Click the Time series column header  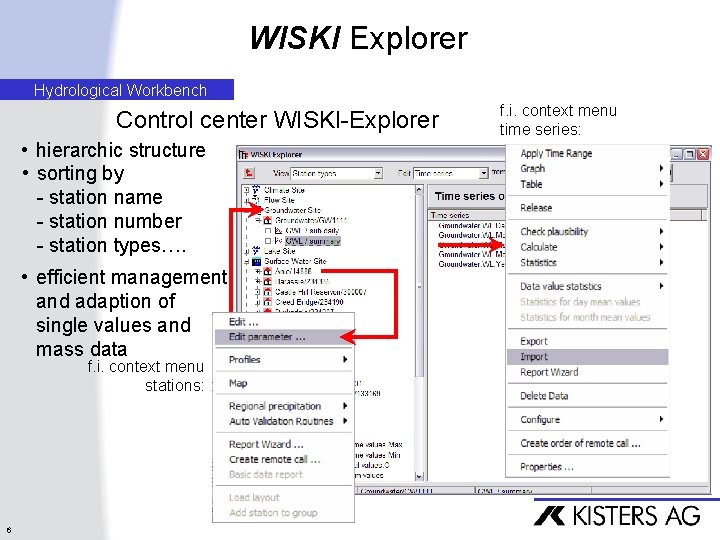point(467,215)
